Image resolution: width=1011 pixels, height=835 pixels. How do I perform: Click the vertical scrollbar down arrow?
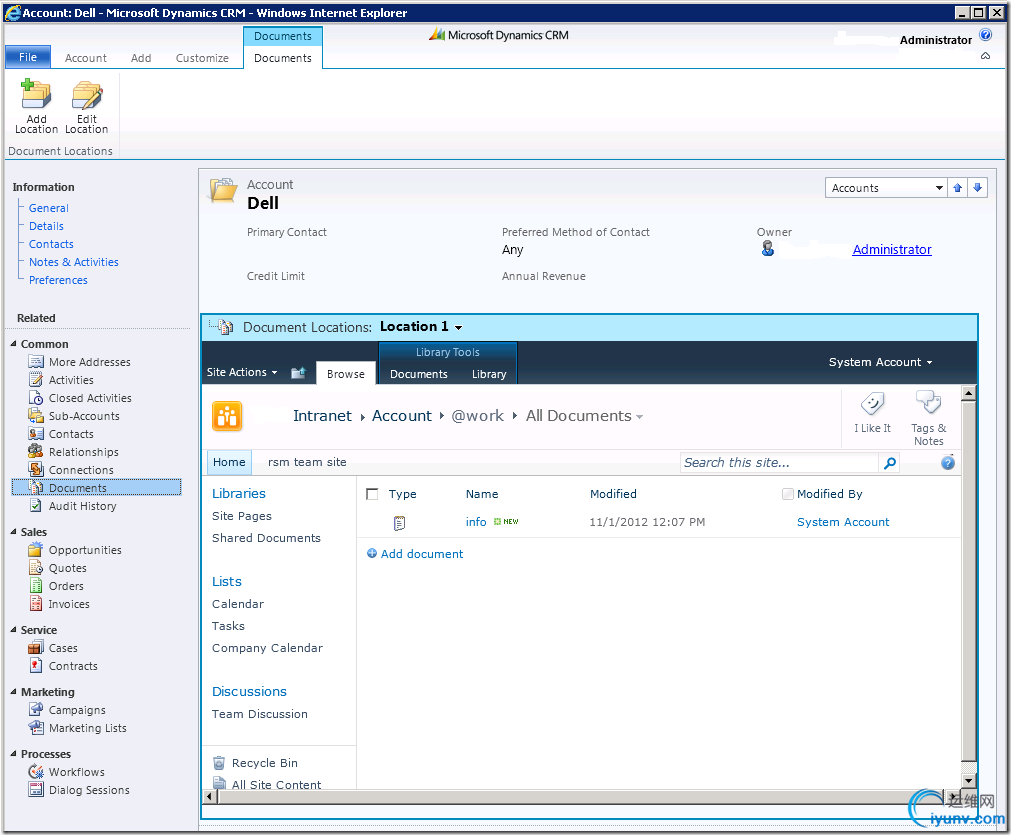(968, 781)
